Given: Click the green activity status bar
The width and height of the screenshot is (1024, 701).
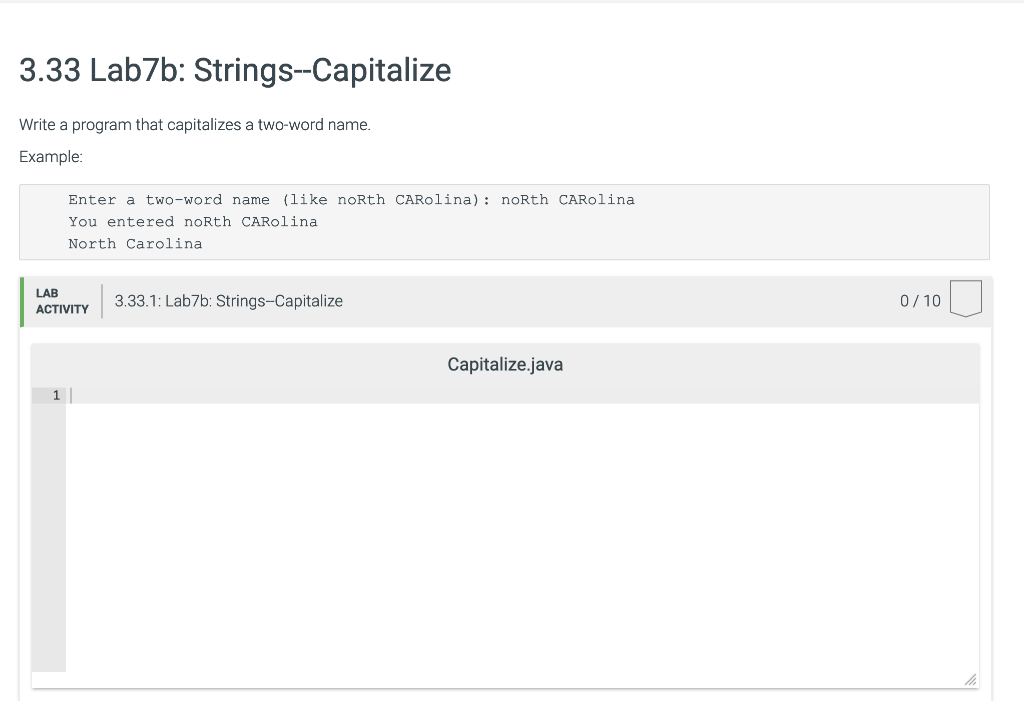Looking at the screenshot, I should coord(21,301).
